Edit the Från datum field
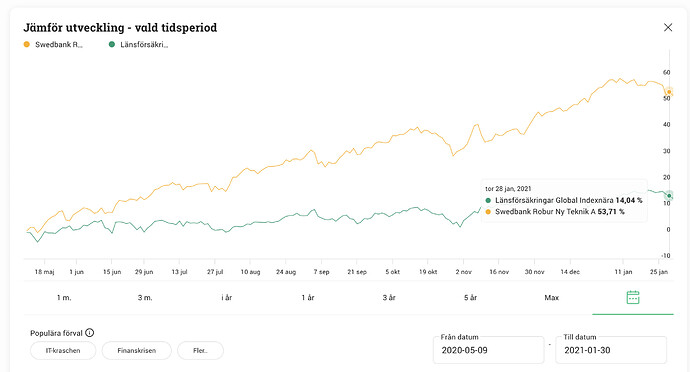The width and height of the screenshot is (690, 372). tap(488, 350)
